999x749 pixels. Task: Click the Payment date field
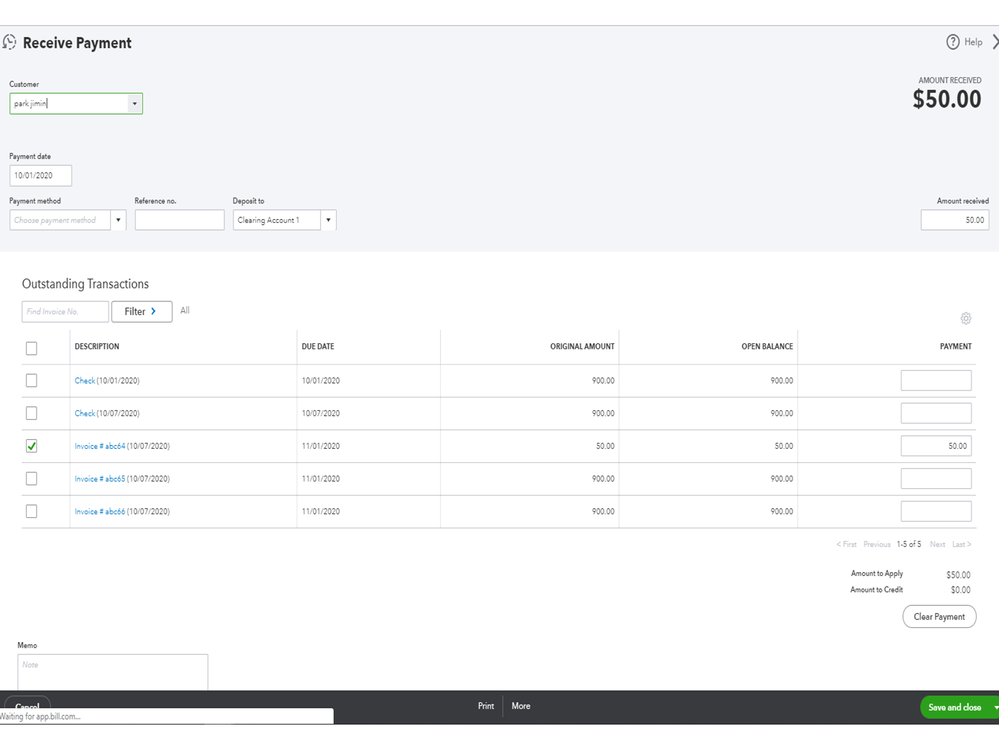[x=41, y=176]
